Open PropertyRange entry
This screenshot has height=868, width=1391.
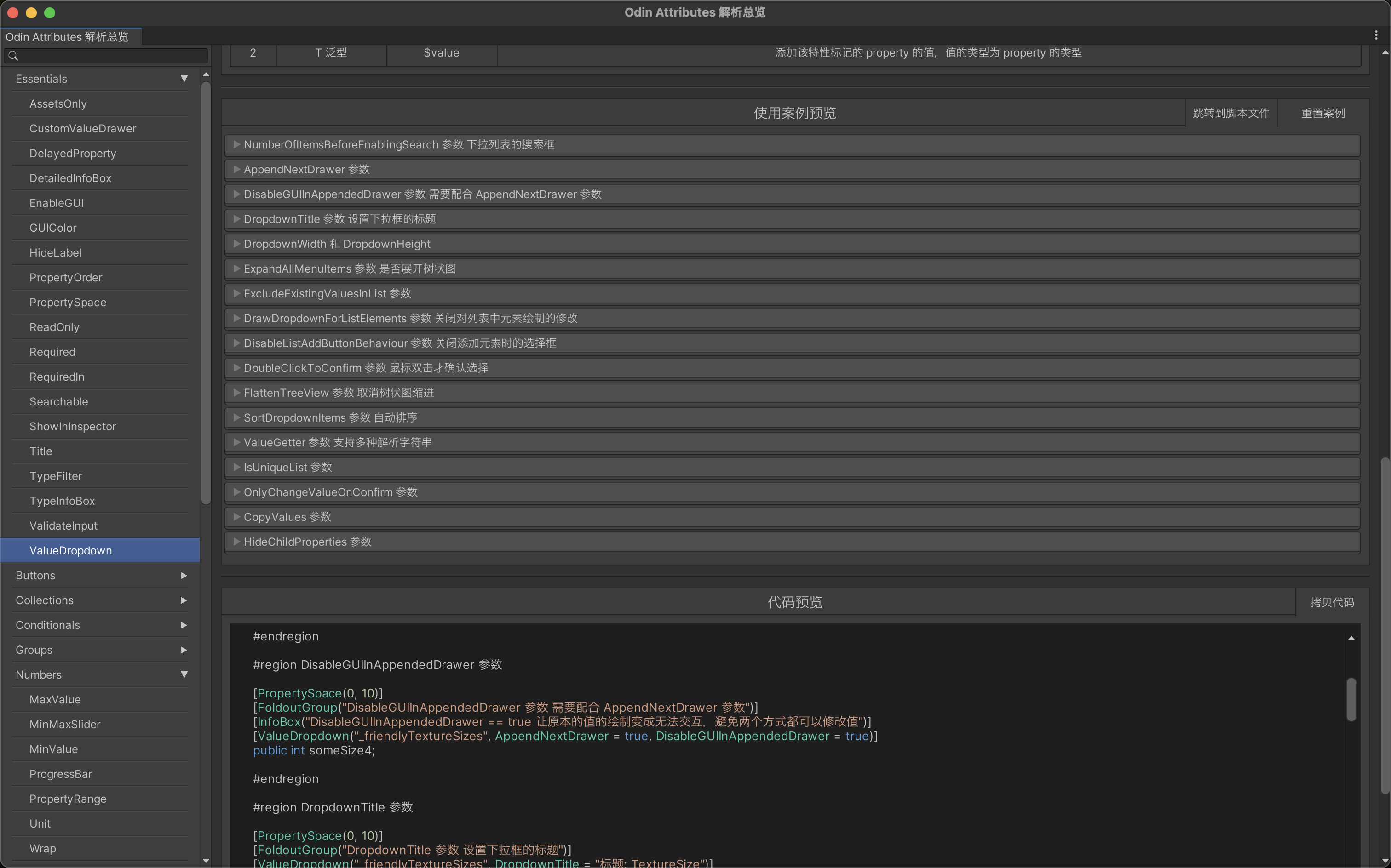[x=100, y=799]
